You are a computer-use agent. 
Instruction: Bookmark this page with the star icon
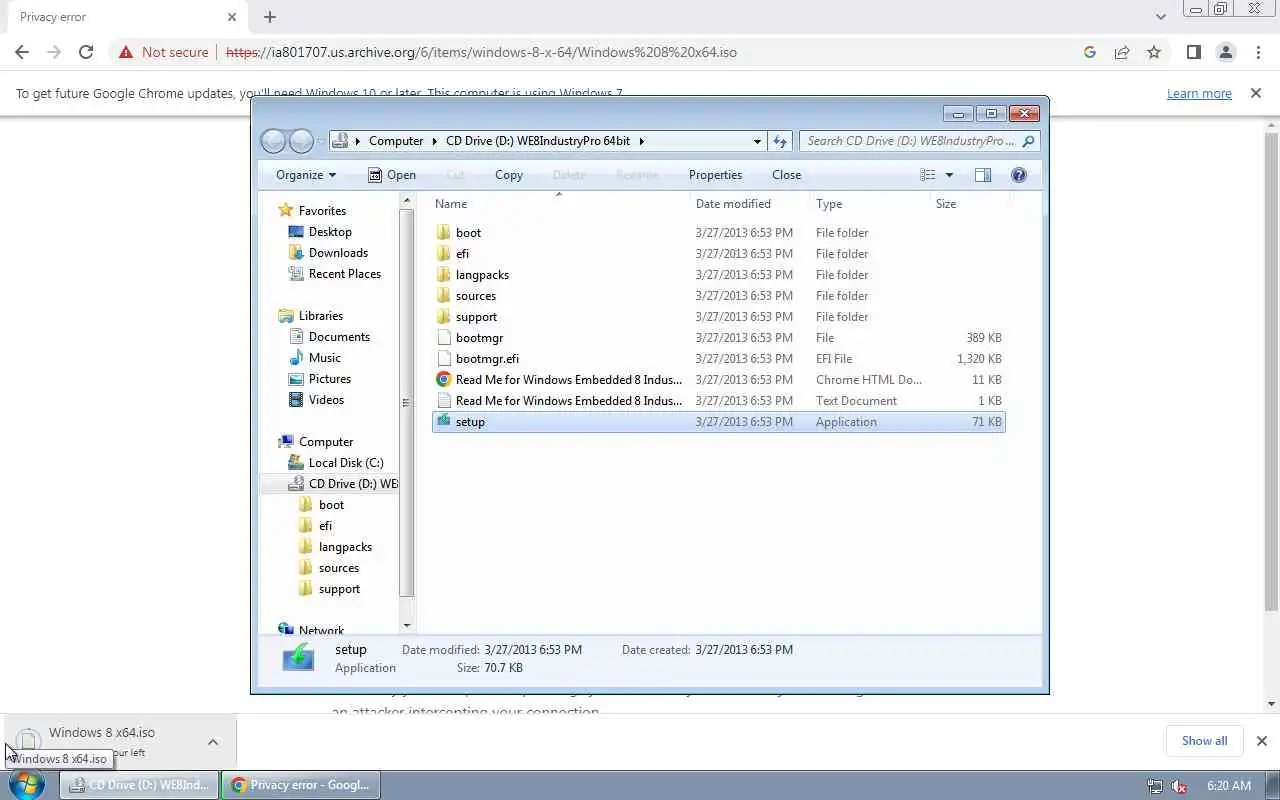pos(1154,52)
